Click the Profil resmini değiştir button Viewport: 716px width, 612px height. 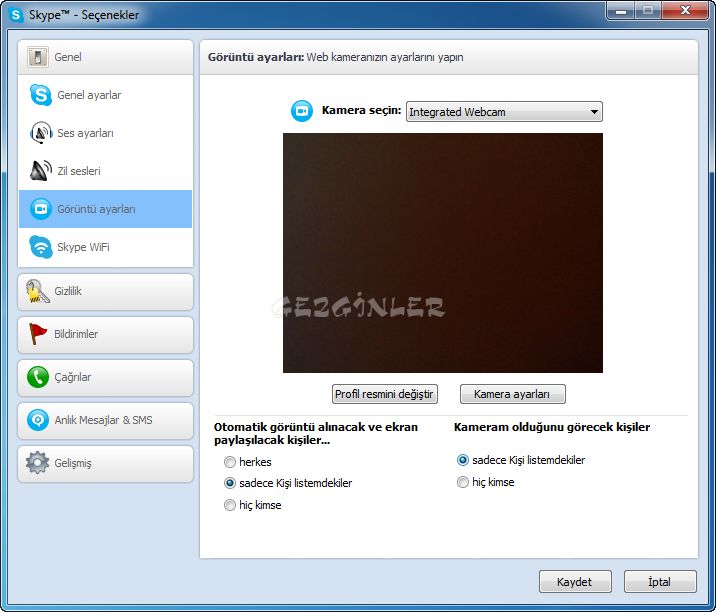click(x=384, y=394)
